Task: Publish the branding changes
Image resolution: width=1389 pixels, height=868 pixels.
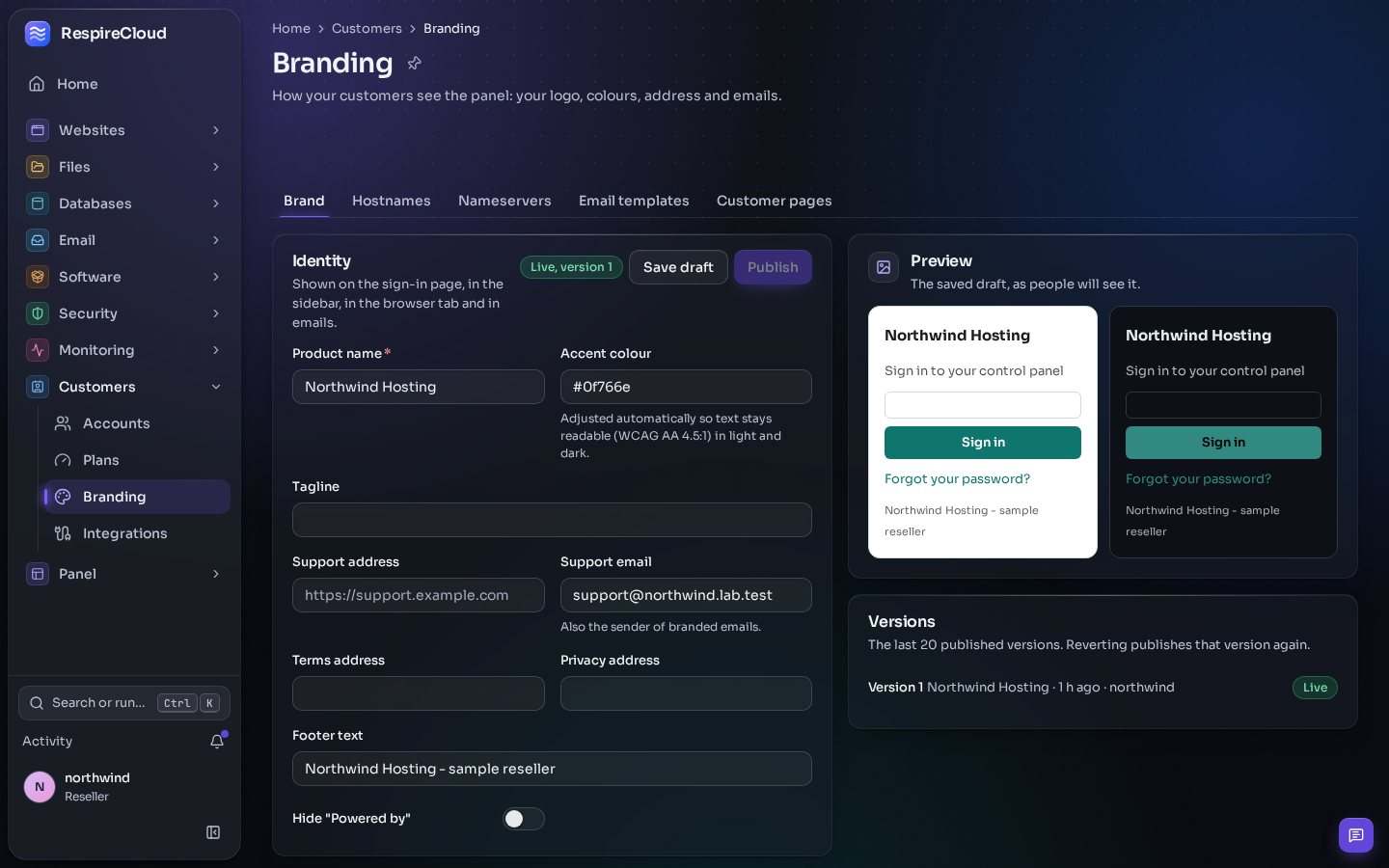Action: click(773, 267)
